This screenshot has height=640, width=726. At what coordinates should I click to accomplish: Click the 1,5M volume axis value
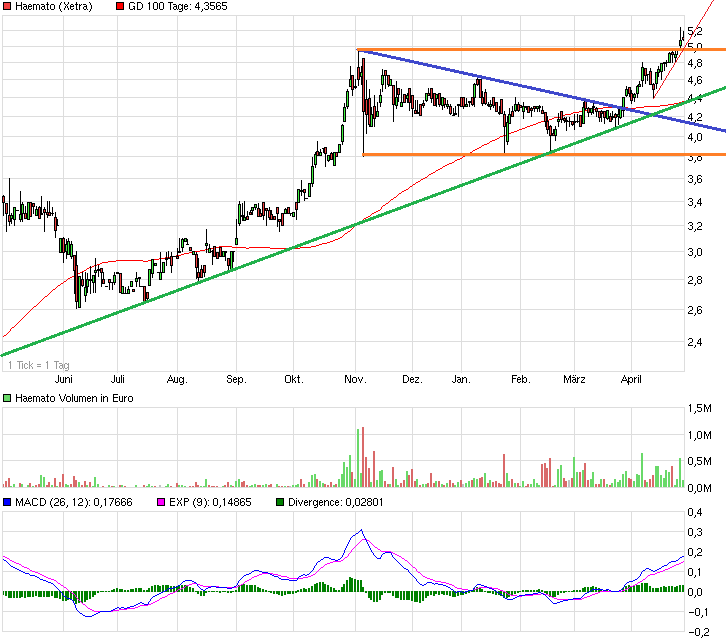[699, 408]
